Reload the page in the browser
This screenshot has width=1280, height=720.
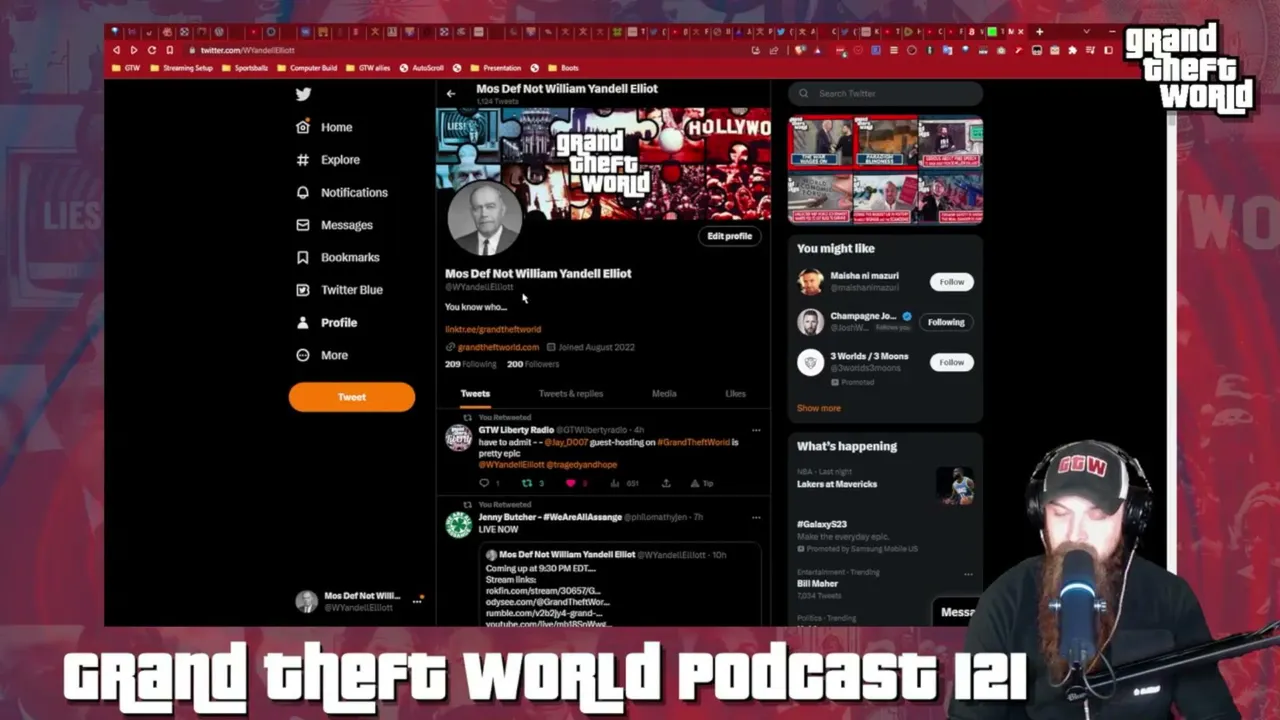click(x=151, y=50)
